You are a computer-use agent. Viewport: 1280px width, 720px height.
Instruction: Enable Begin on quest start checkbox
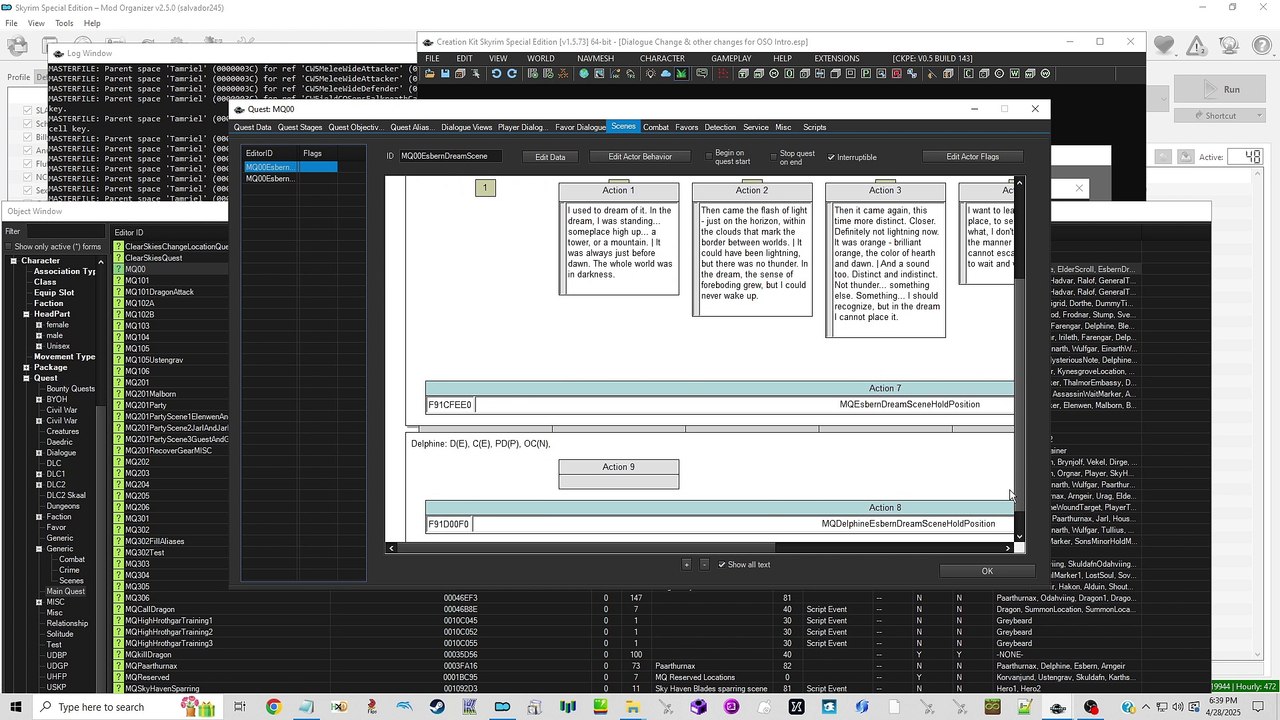click(x=709, y=156)
